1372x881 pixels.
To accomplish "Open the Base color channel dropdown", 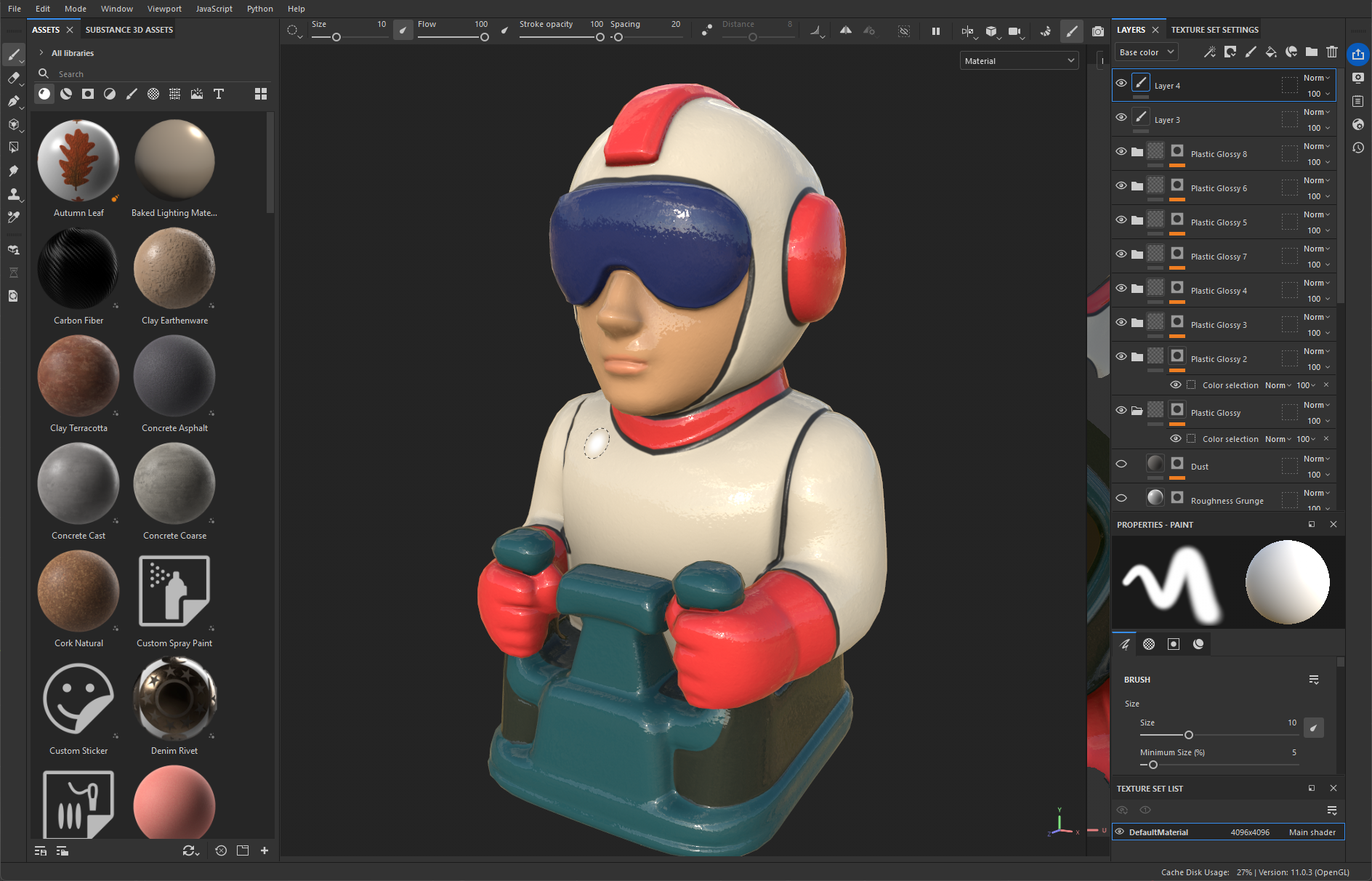I will point(1146,52).
